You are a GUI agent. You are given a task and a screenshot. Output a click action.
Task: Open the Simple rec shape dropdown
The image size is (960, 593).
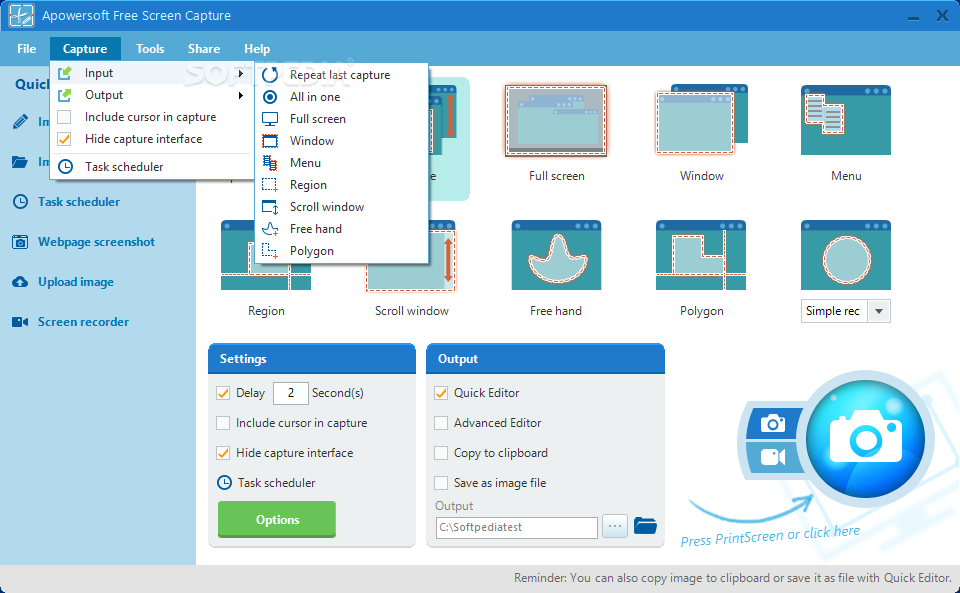879,311
